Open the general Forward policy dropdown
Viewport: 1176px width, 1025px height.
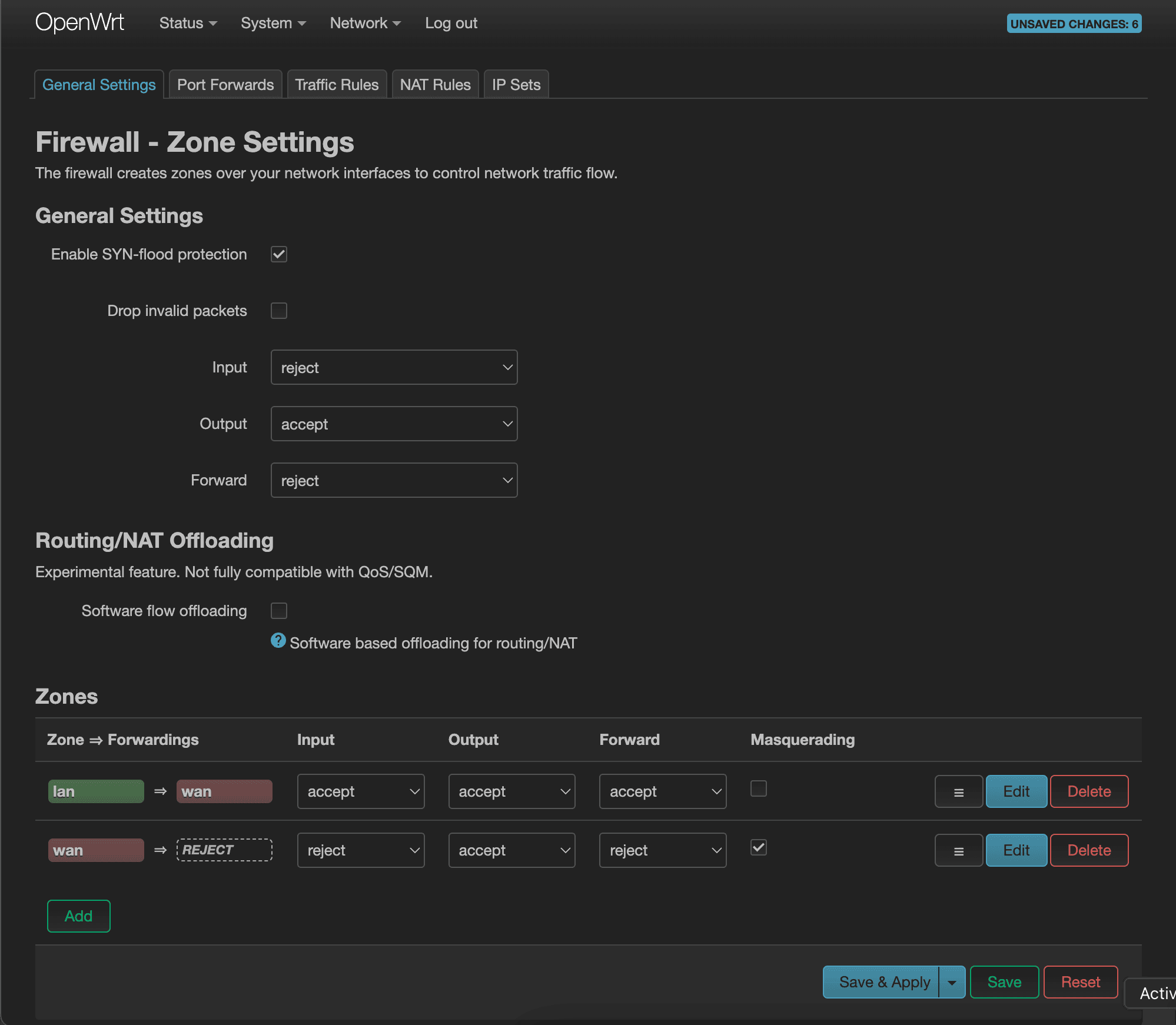pos(394,480)
